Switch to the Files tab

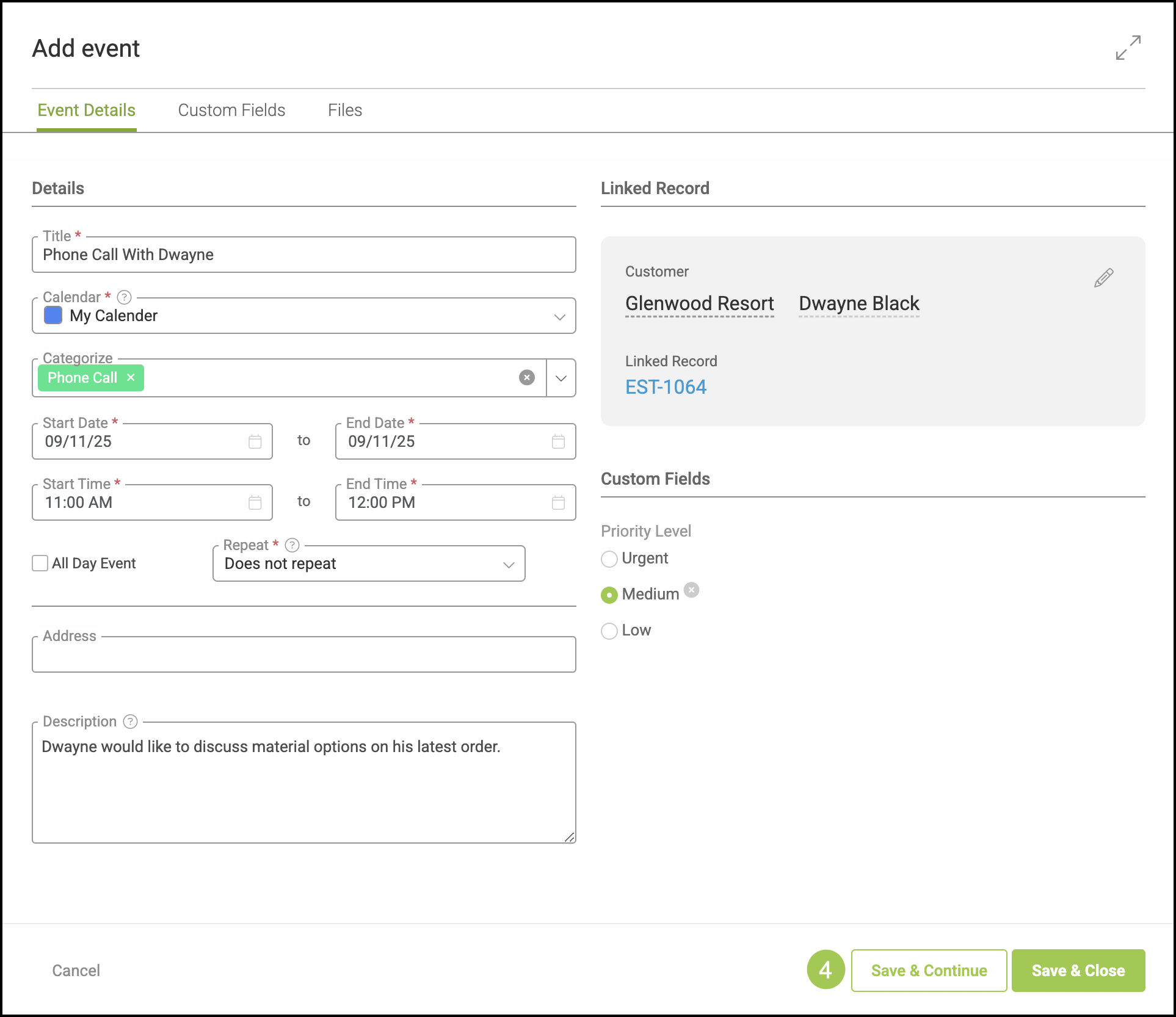coord(344,110)
